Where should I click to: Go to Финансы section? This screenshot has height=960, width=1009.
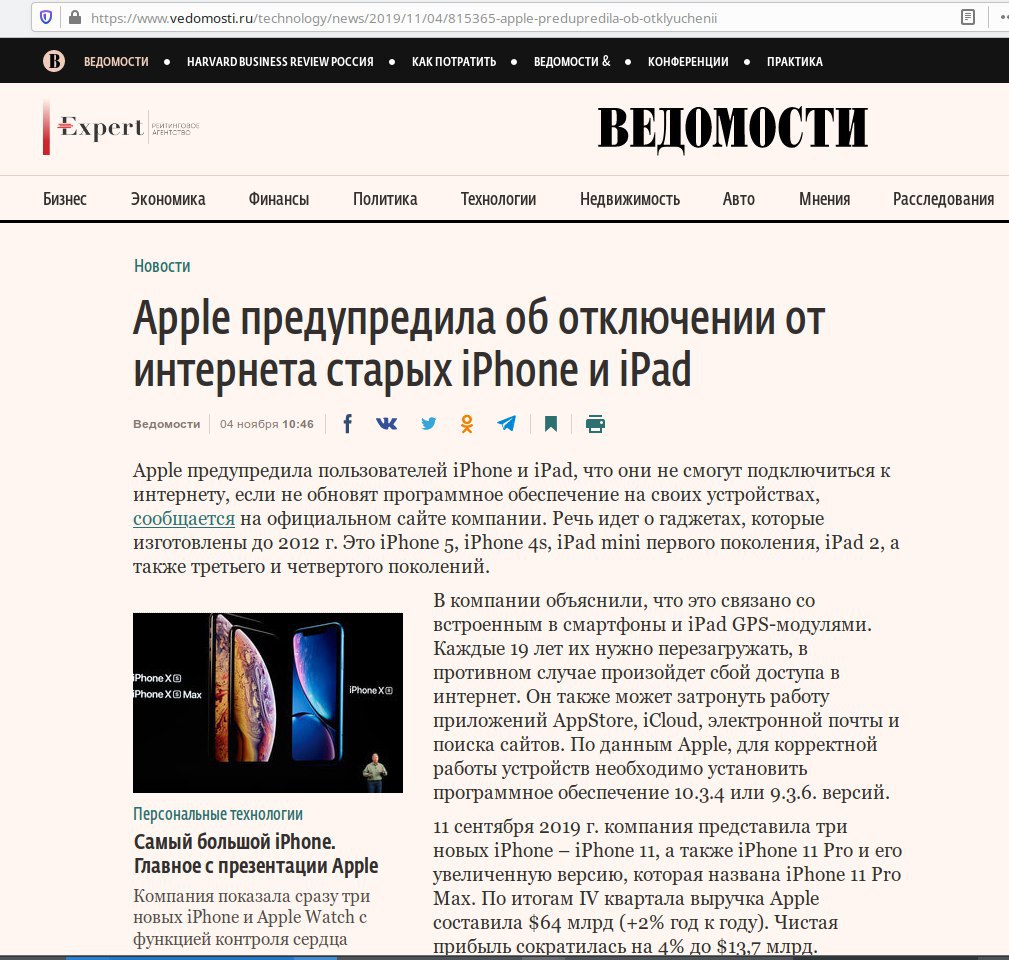(x=279, y=199)
